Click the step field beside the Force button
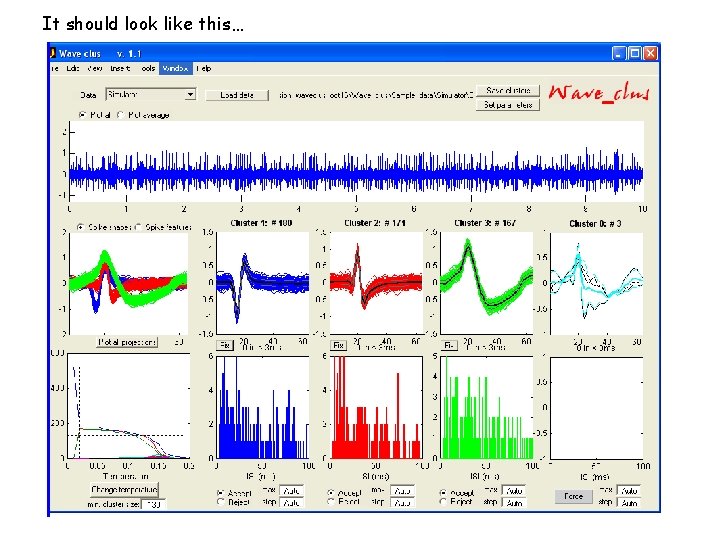This screenshot has height=540, width=720. click(629, 503)
